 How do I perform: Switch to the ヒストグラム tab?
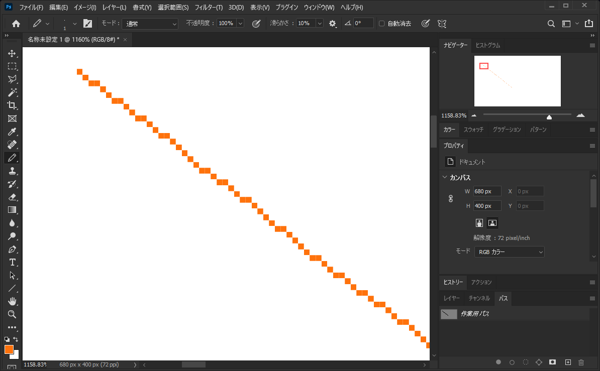pyautogui.click(x=488, y=45)
